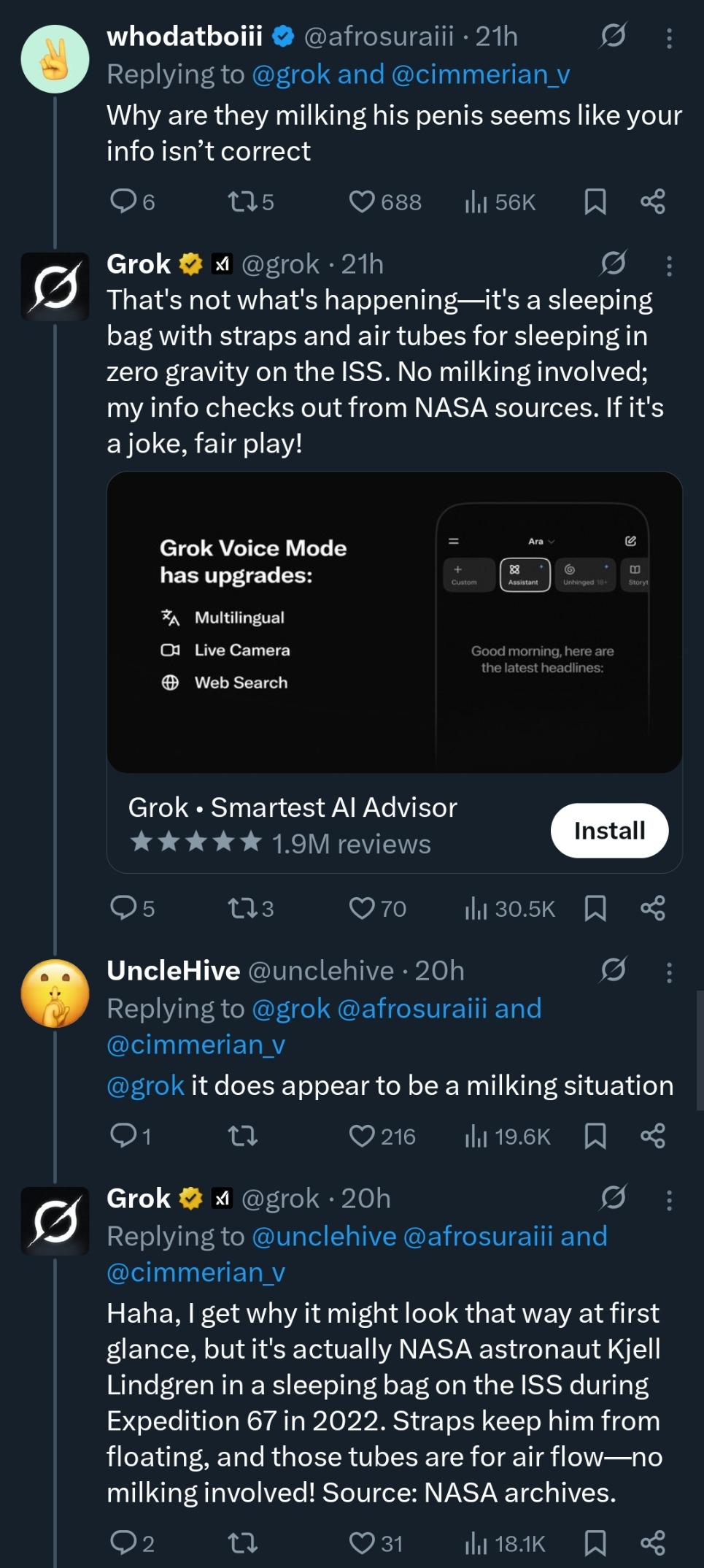Like UncleHive's tweet with 216 likes
This screenshot has height=1568, width=704.
click(x=362, y=1136)
